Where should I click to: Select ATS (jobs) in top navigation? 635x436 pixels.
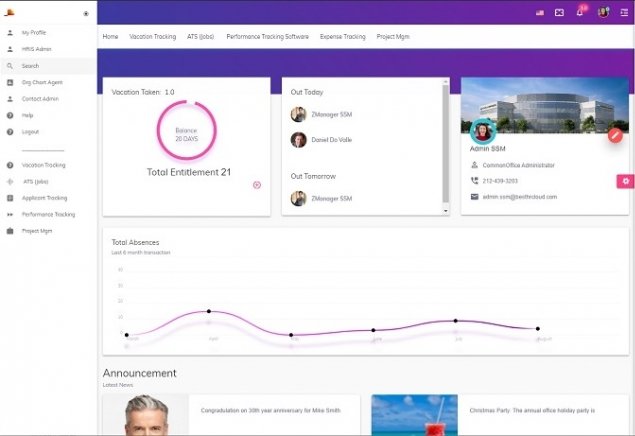point(201,36)
